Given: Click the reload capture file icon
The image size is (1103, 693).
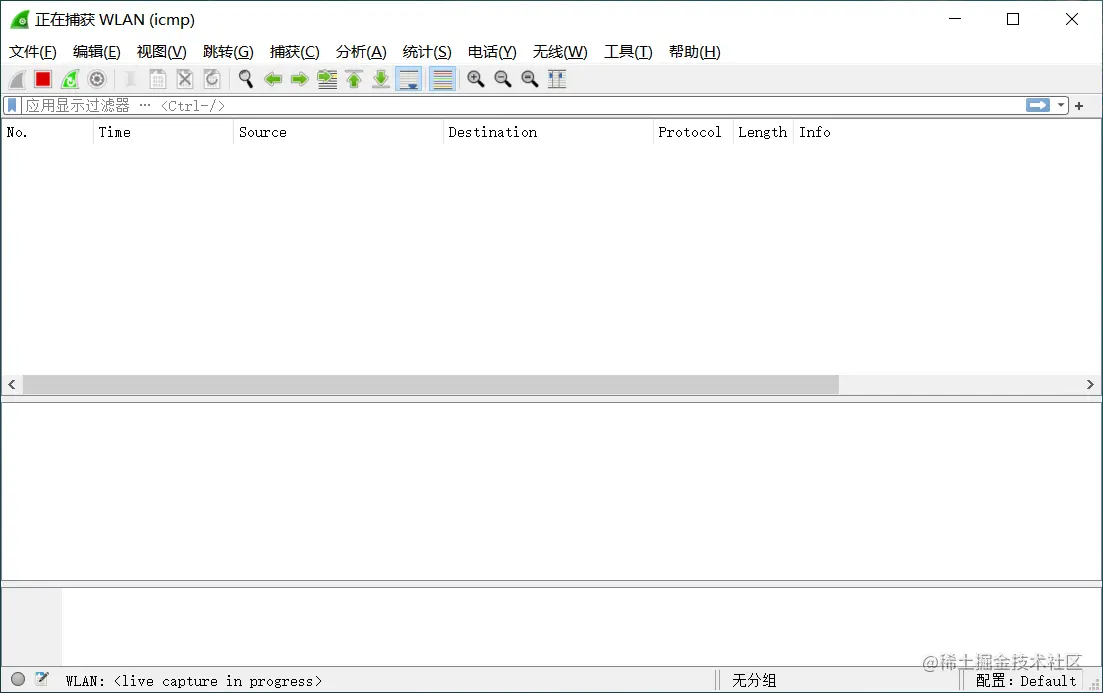Looking at the screenshot, I should [x=212, y=80].
